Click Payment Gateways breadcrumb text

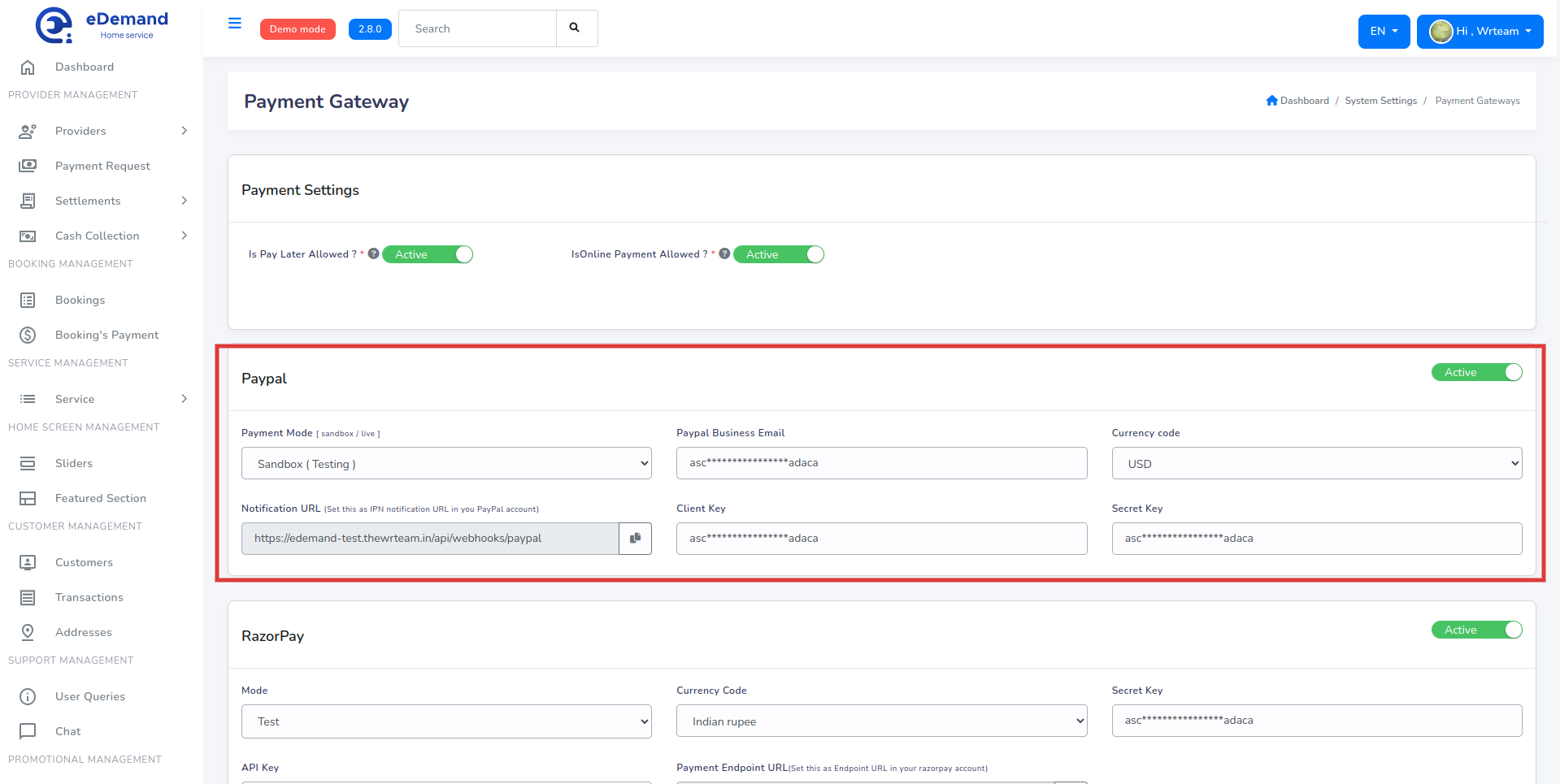coord(1477,101)
